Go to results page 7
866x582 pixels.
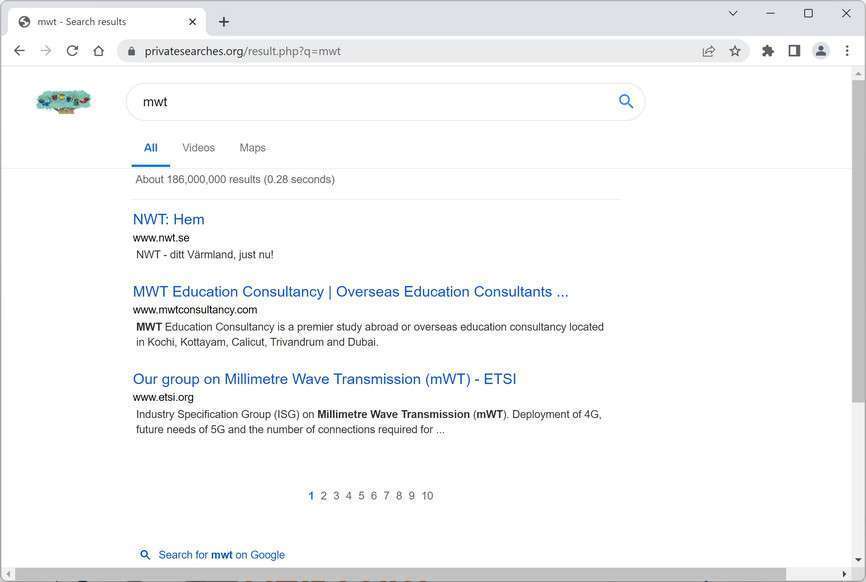click(x=386, y=496)
